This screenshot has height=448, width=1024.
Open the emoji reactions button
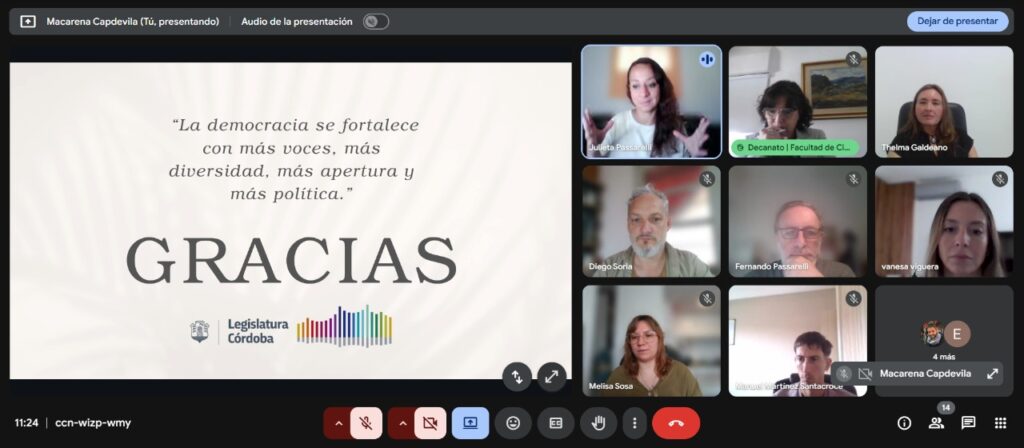[513, 423]
